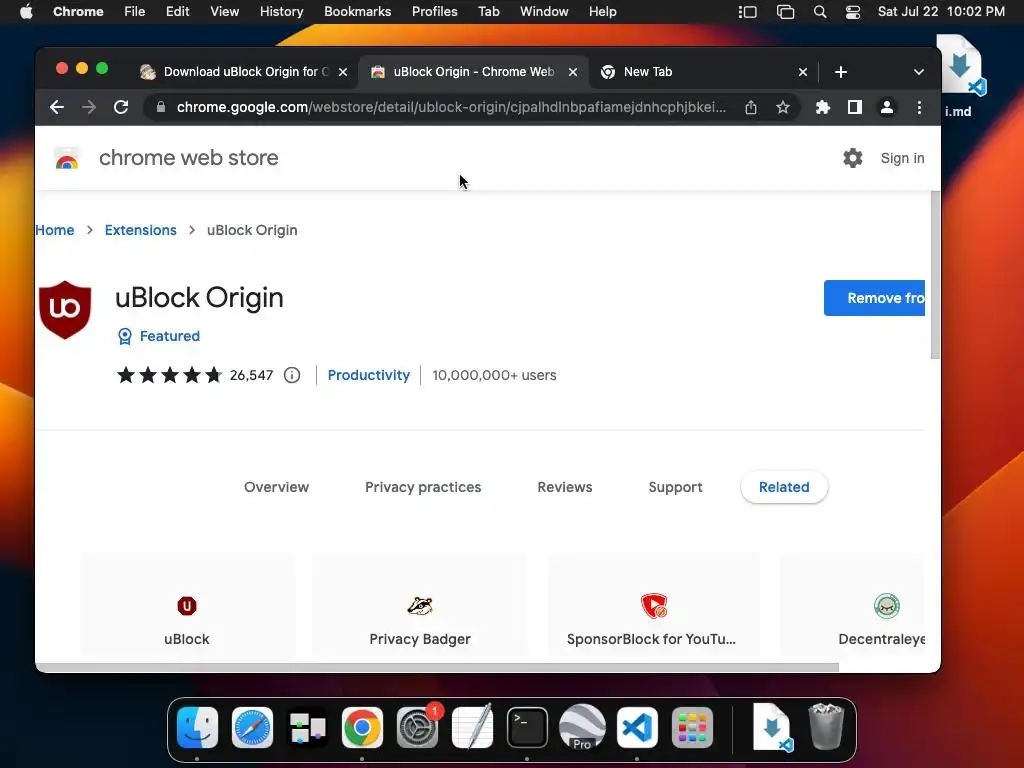This screenshot has width=1024, height=768.
Task: Open the Bookmarks menu
Action: click(357, 12)
